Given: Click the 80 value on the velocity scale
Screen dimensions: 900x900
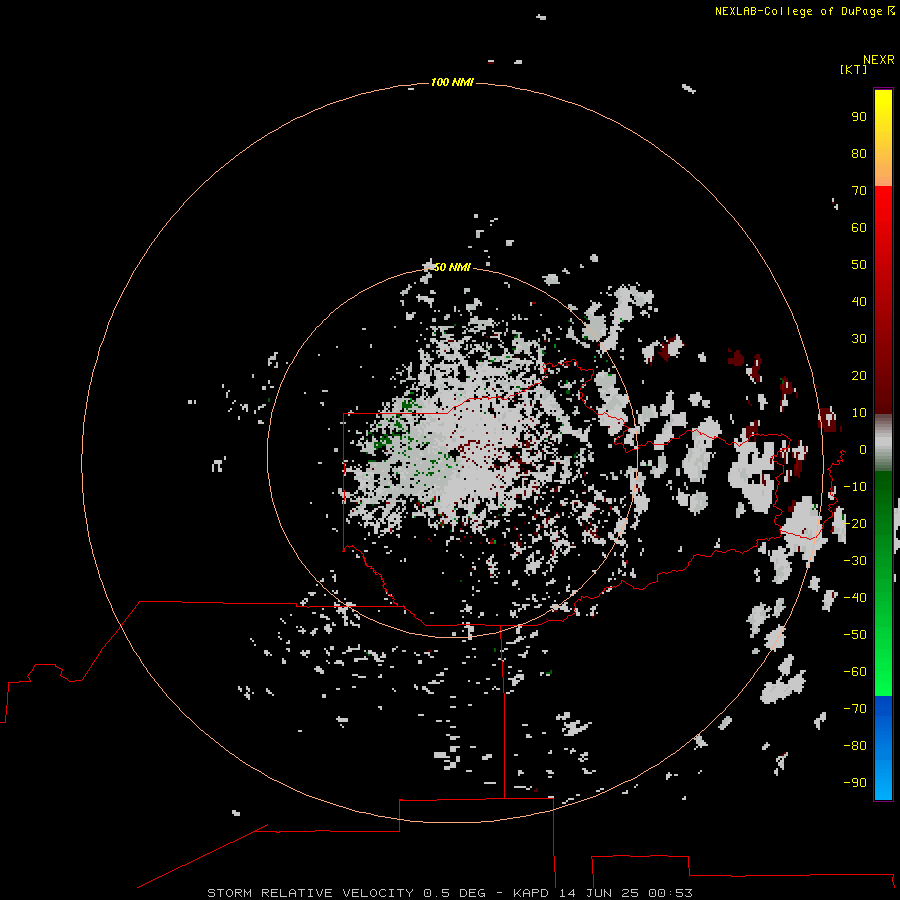Looking at the screenshot, I should 859,154.
